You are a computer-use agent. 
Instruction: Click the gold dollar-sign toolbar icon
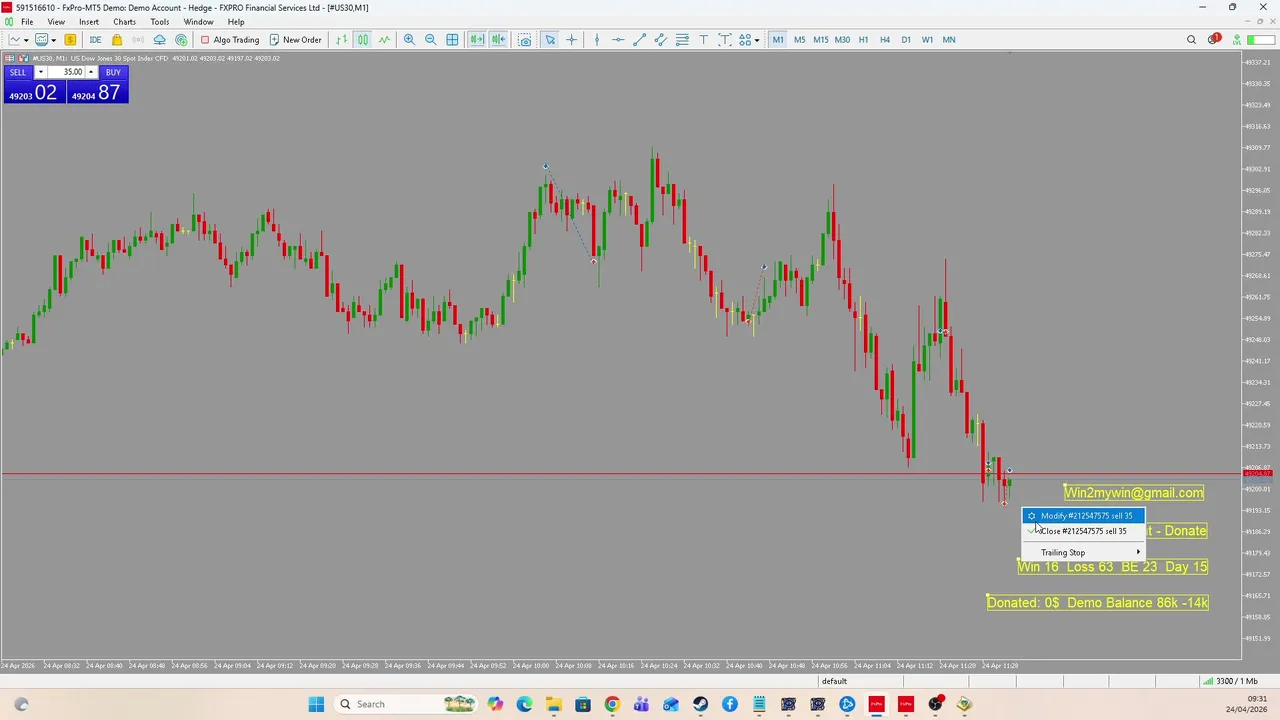(x=70, y=40)
